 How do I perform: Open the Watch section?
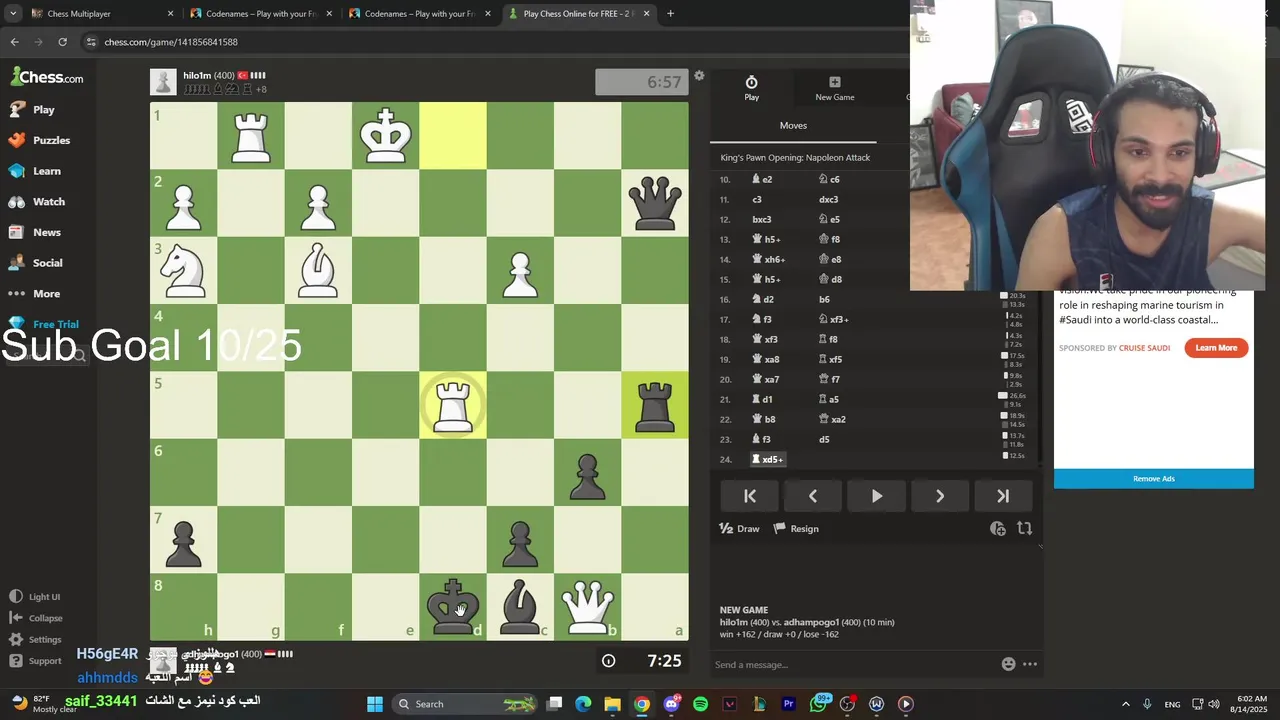coord(37,202)
